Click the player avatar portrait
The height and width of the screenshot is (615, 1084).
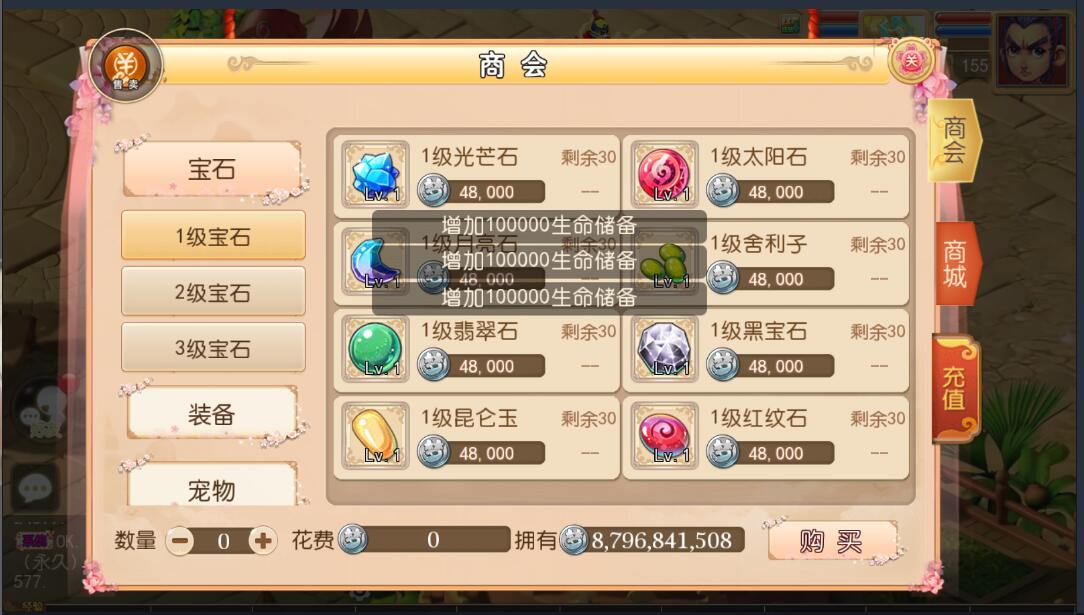coord(1031,51)
